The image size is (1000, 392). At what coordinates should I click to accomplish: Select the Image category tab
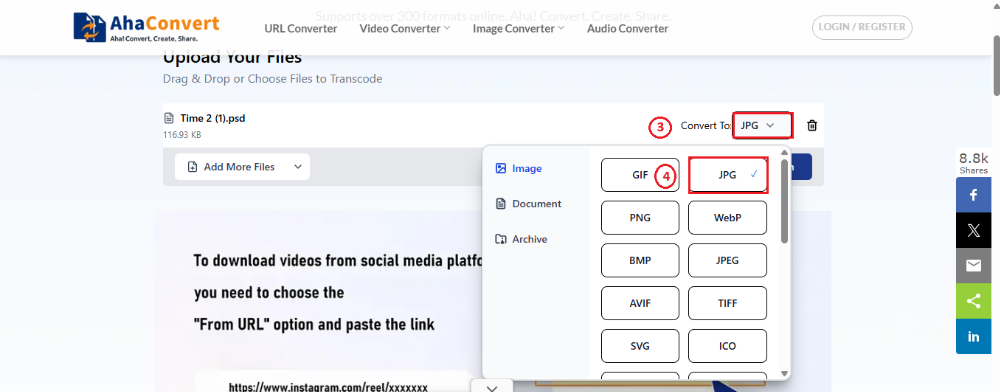click(x=518, y=168)
